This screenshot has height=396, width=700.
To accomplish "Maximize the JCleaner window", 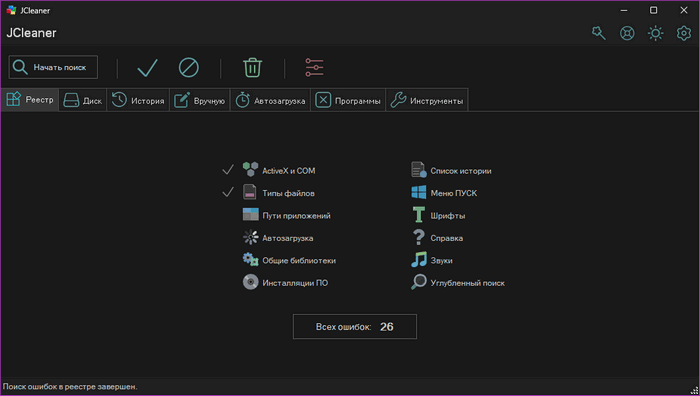I will tap(653, 10).
